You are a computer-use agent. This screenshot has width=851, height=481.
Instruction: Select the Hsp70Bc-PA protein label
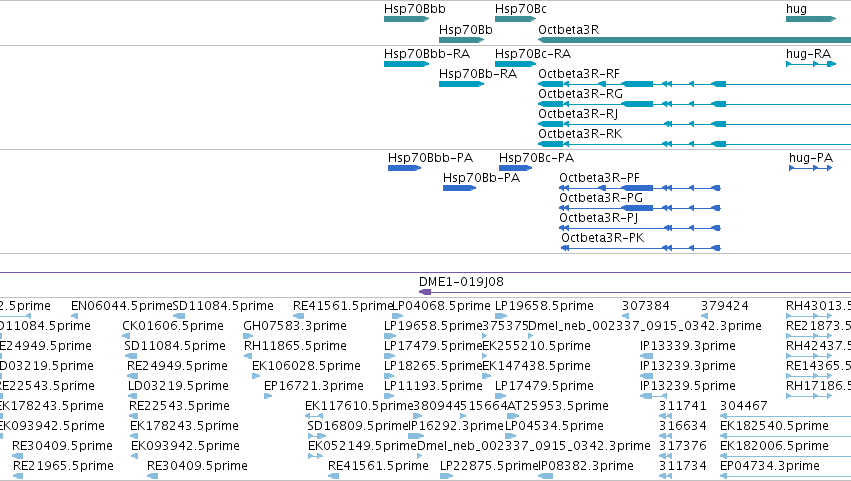tap(536, 158)
